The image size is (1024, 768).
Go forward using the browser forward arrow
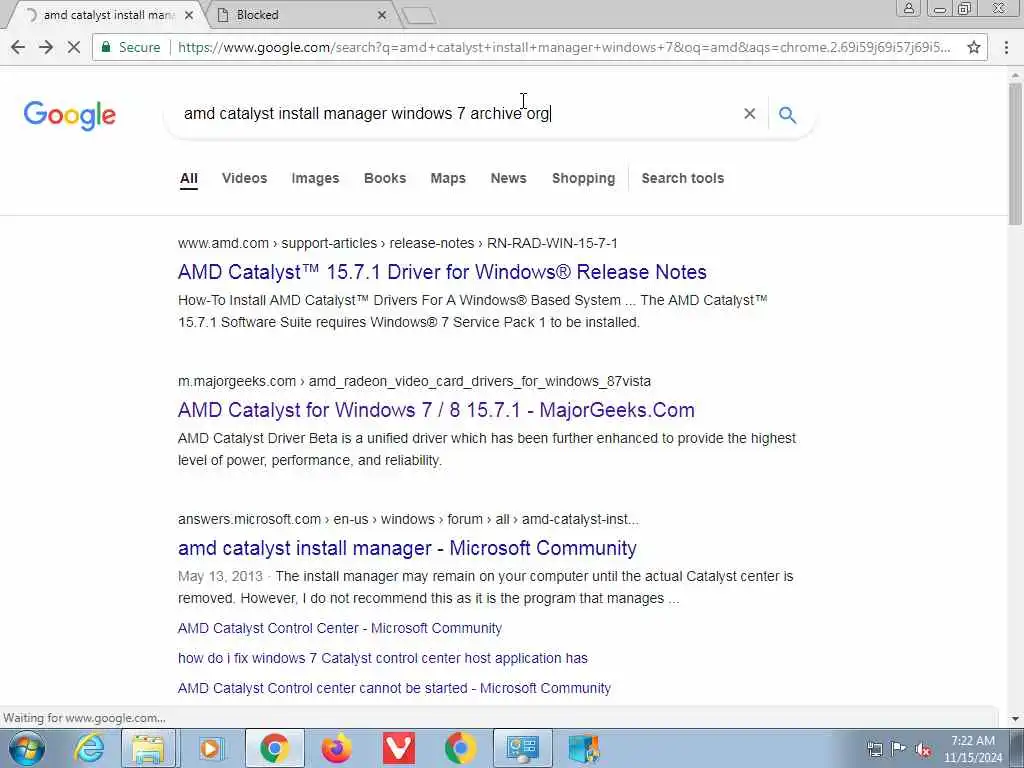click(x=46, y=47)
